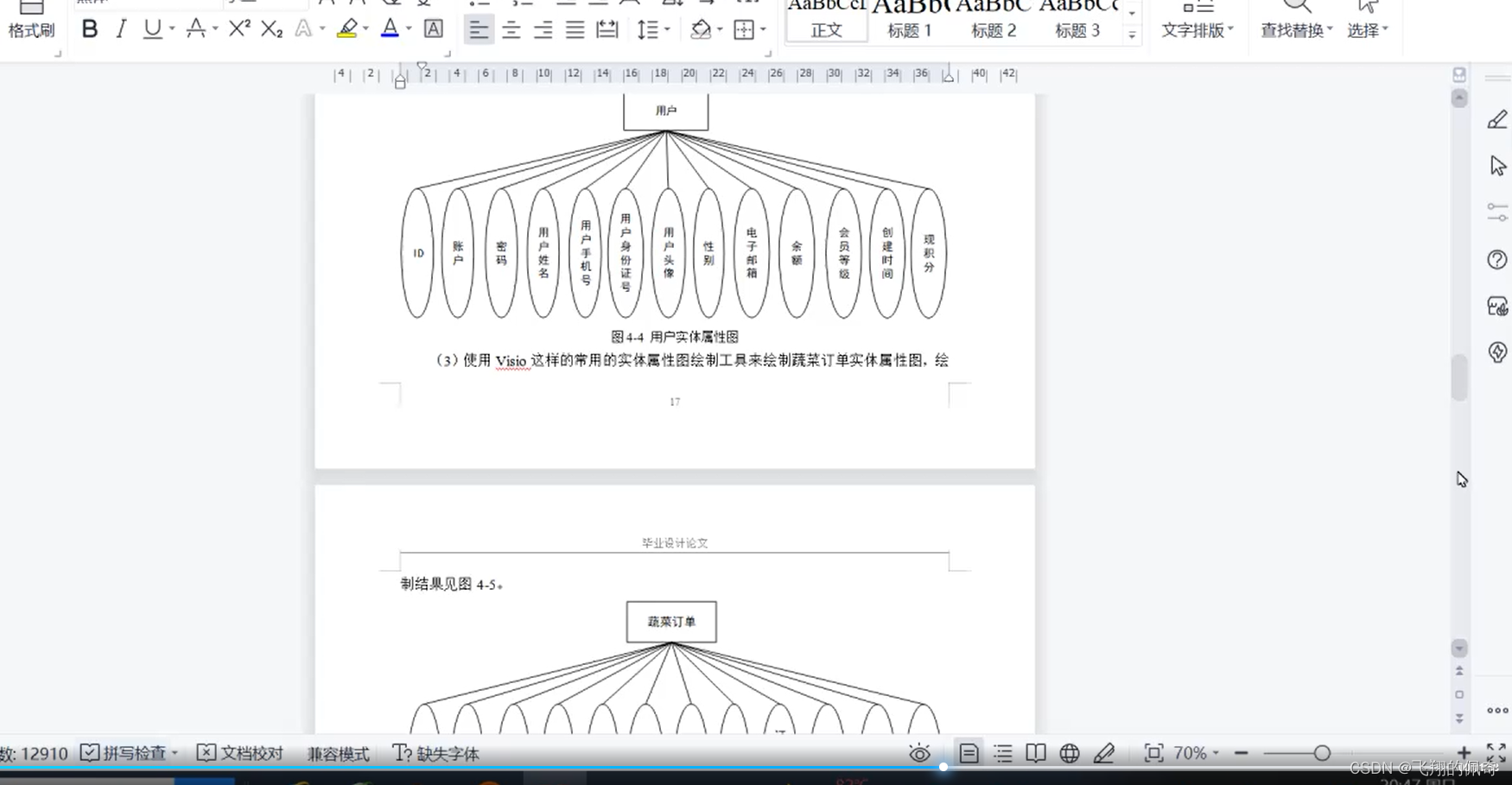
Task: Apply the 标题 1 style
Action: click(x=910, y=21)
